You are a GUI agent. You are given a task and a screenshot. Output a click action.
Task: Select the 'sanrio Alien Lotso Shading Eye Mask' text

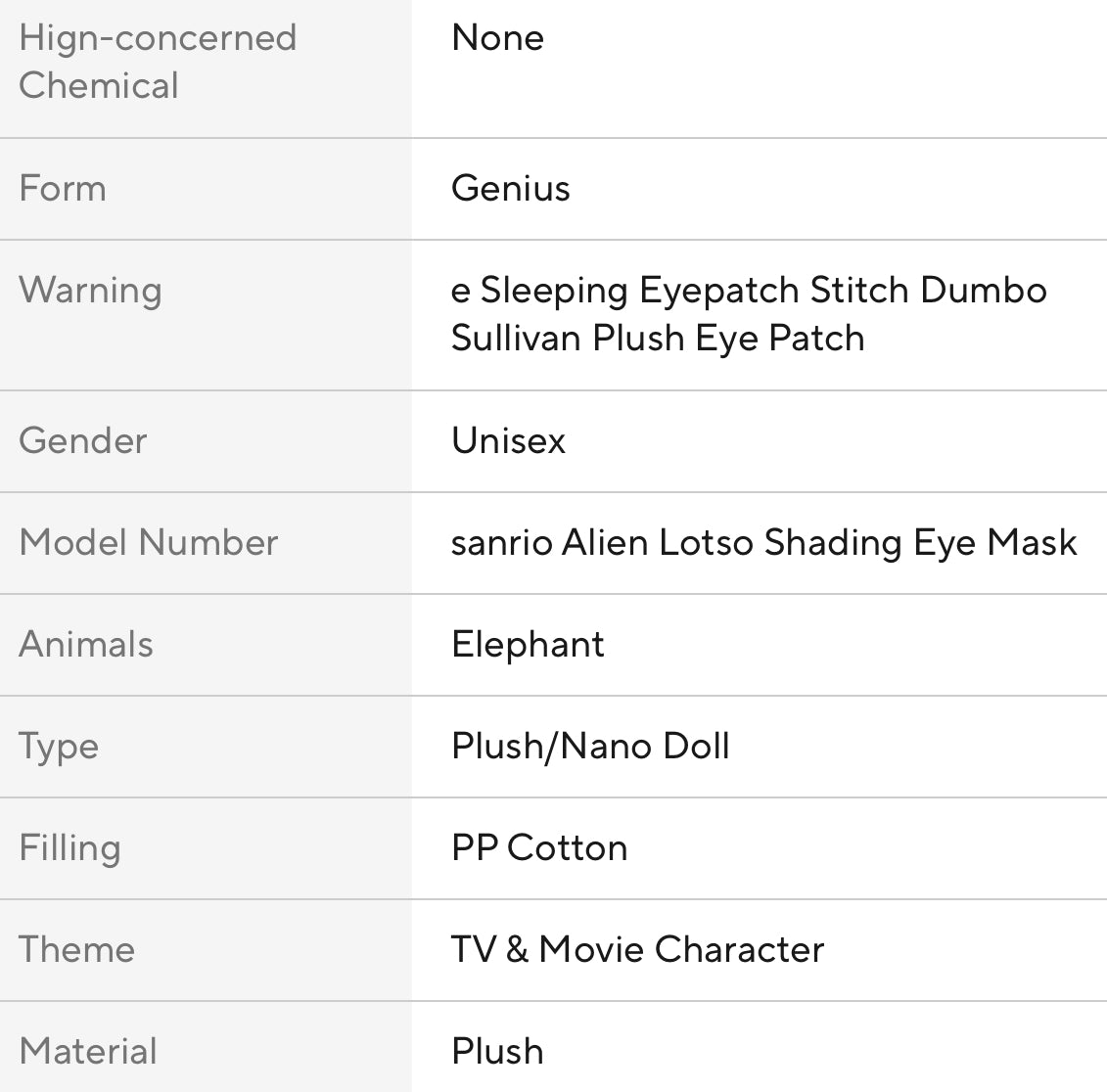(x=763, y=542)
